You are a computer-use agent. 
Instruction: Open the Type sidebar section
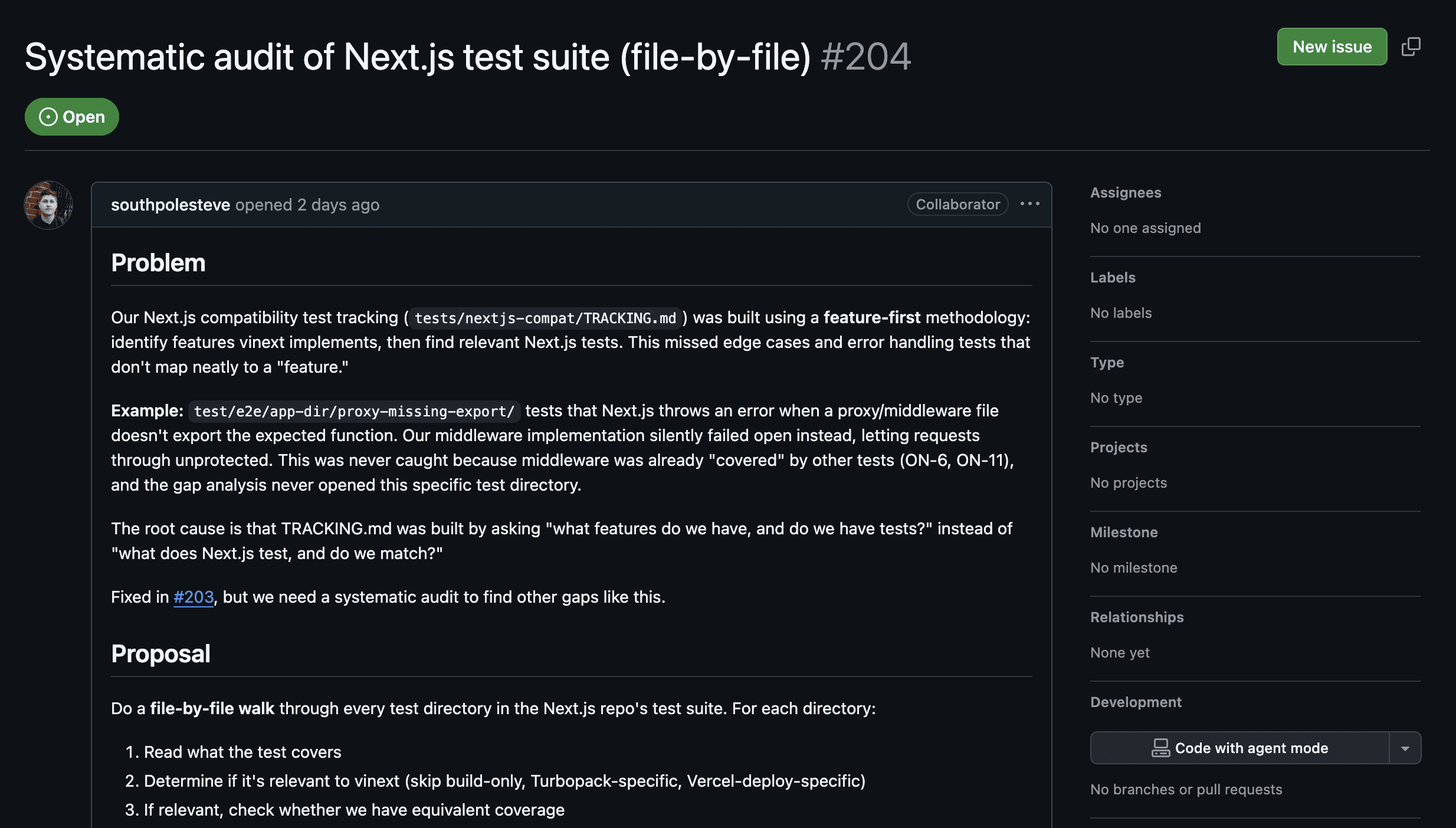coord(1107,363)
